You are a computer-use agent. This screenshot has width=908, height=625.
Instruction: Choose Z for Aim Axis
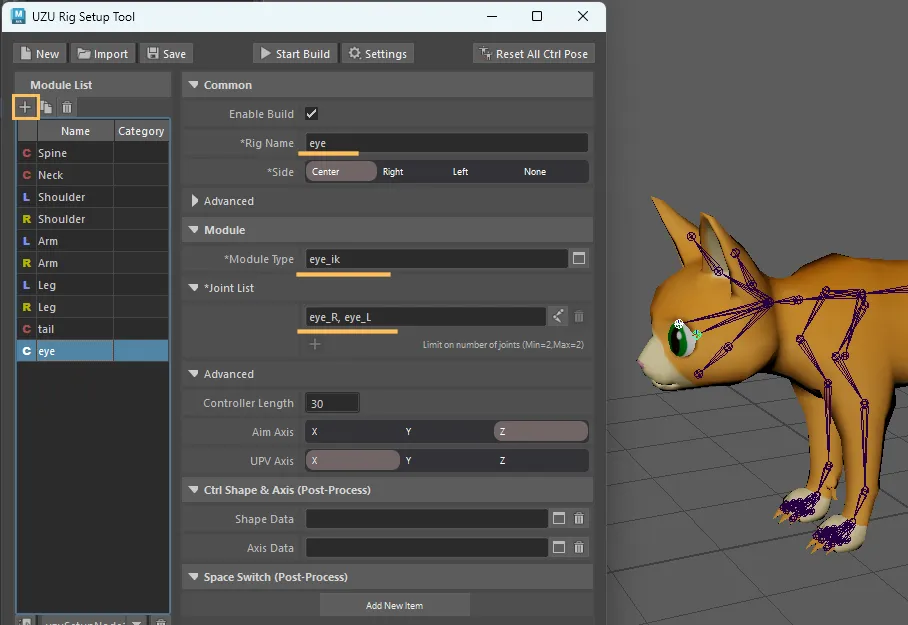(541, 432)
